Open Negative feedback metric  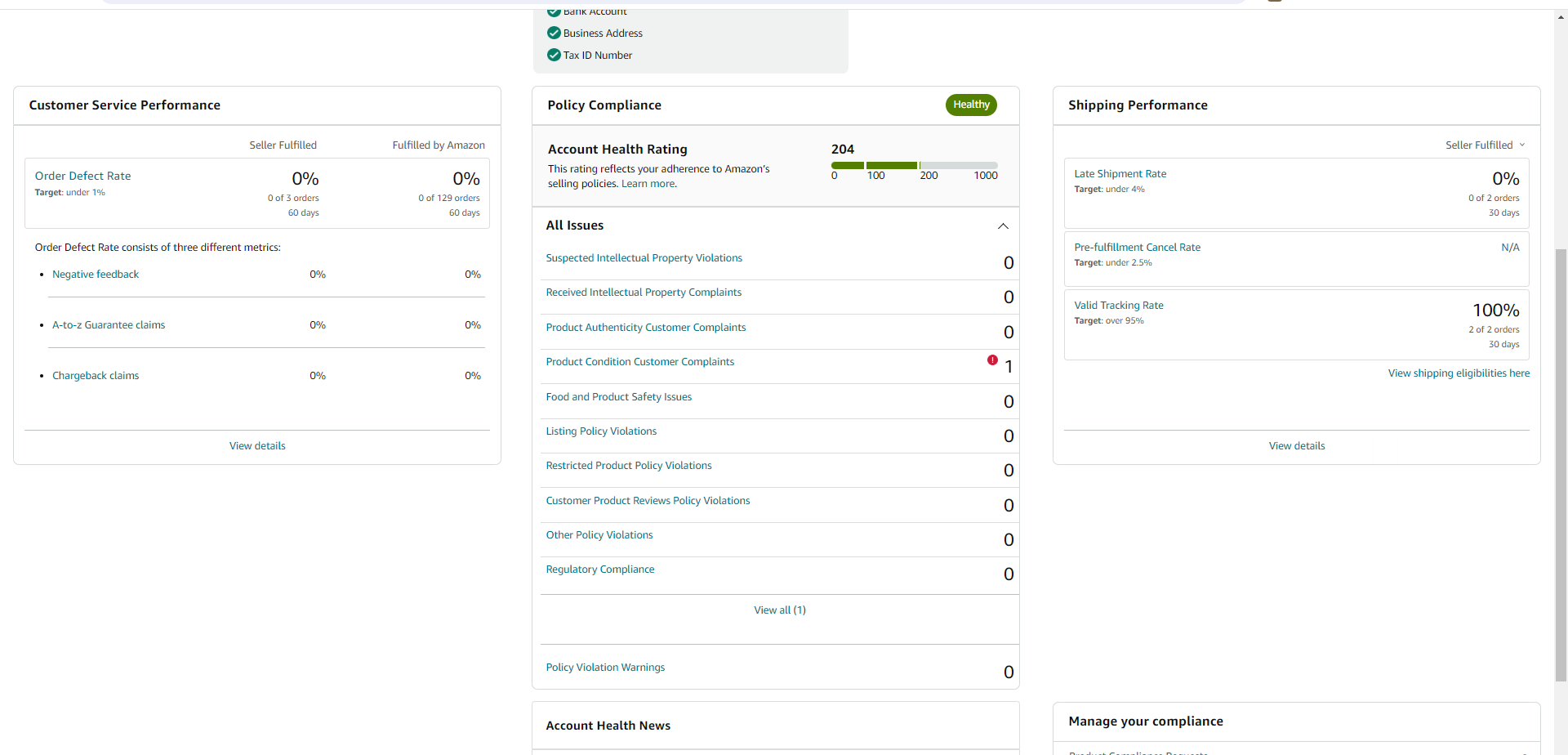point(96,275)
